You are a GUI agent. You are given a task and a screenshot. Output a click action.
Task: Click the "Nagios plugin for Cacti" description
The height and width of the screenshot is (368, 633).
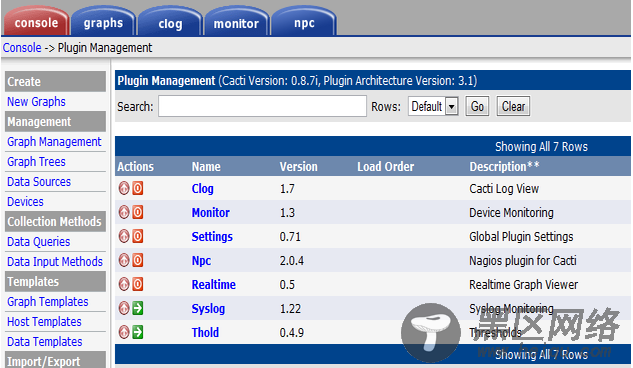[x=523, y=261]
